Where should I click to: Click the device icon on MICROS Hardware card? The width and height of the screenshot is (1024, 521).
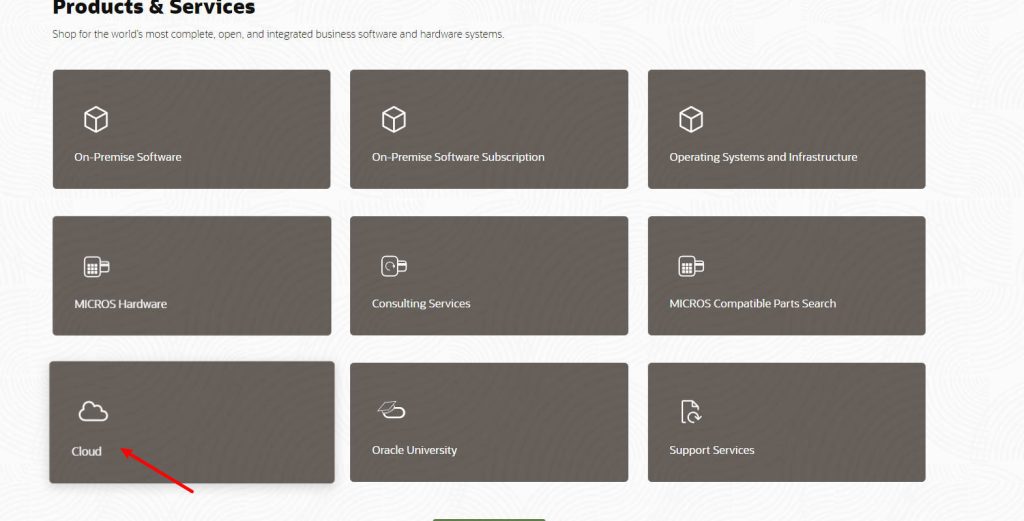click(97, 266)
